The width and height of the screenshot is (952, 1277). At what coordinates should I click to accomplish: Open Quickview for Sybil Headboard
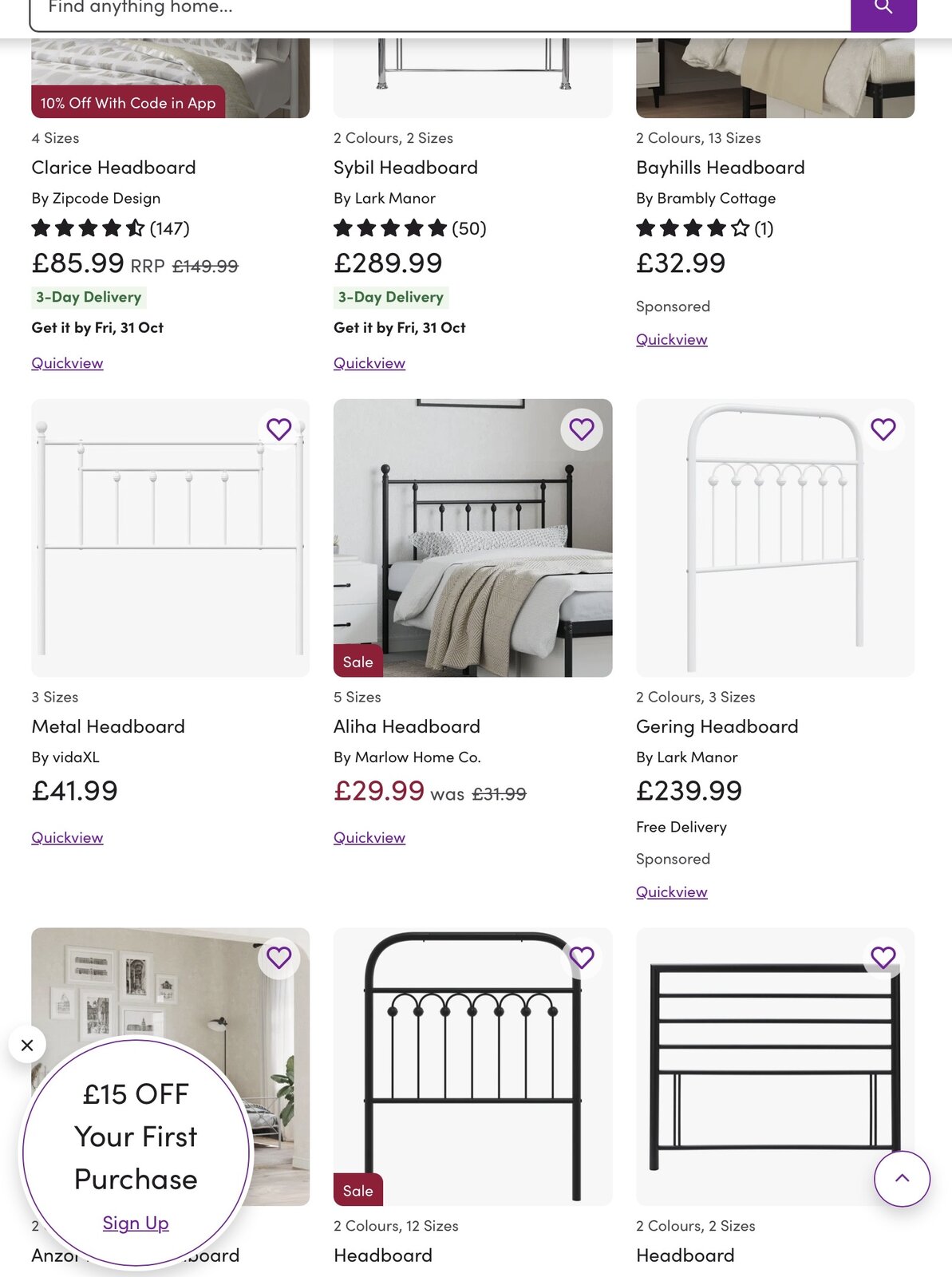(369, 363)
